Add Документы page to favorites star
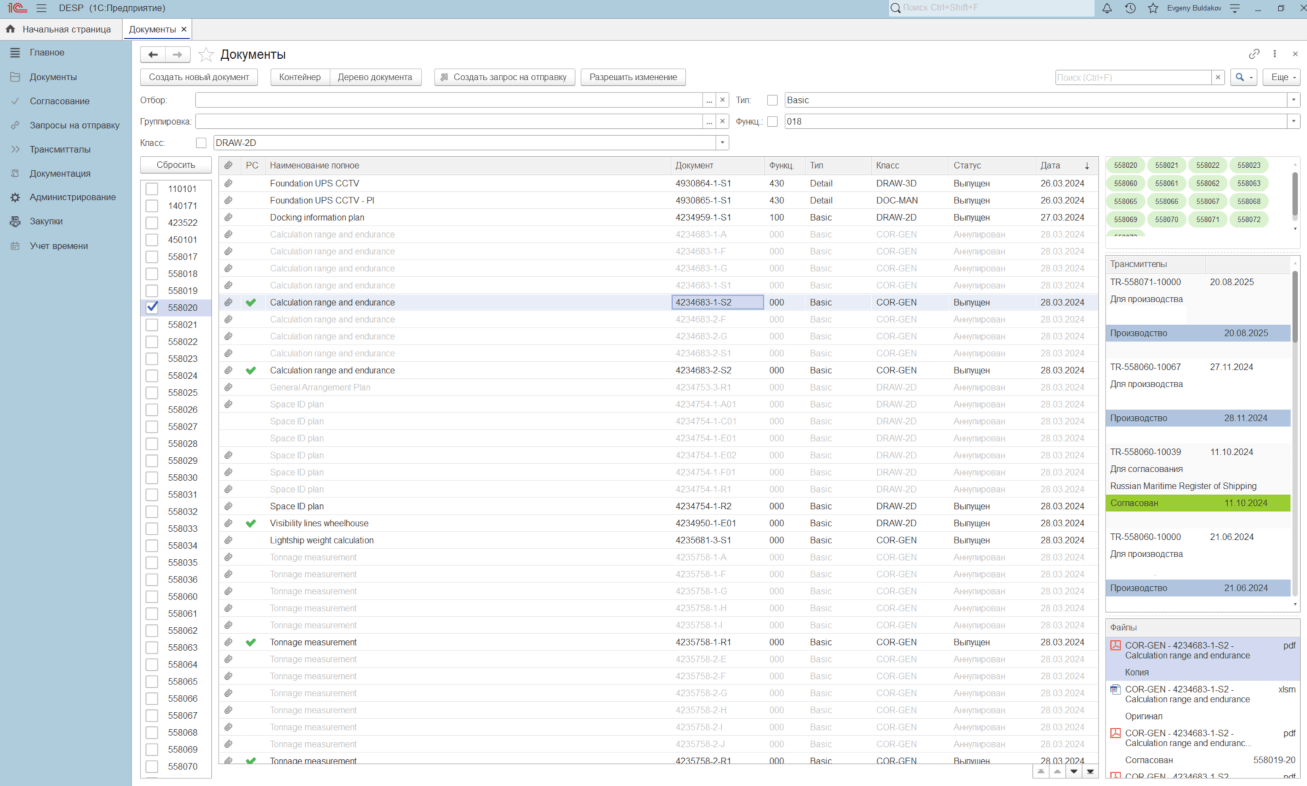The width and height of the screenshot is (1307, 786). pos(206,55)
